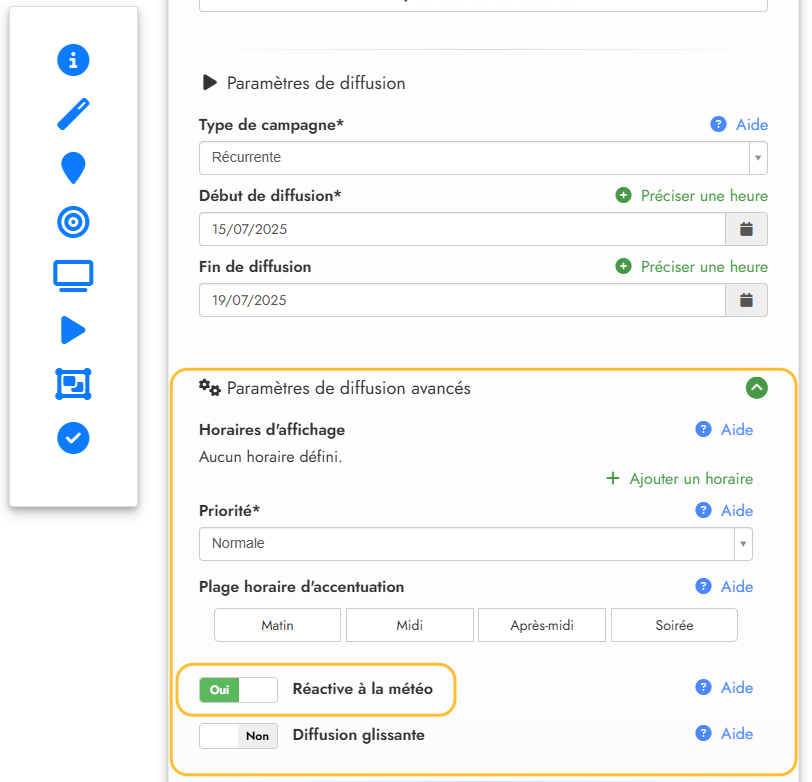Open the Type de campagne dropdown
This screenshot has height=782, width=812.
click(x=483, y=158)
